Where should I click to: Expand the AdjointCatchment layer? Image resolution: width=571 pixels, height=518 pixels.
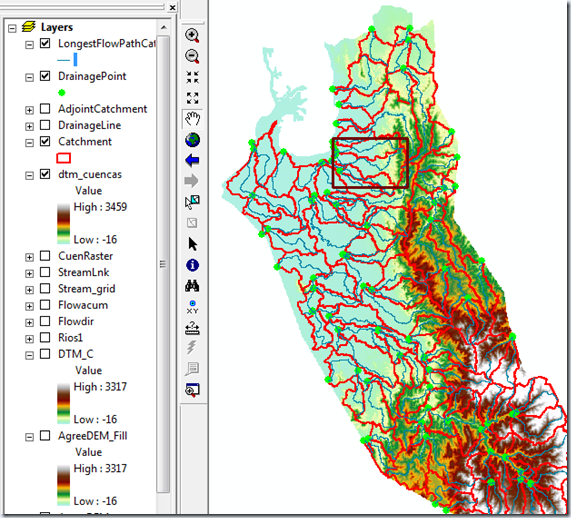tap(29, 110)
